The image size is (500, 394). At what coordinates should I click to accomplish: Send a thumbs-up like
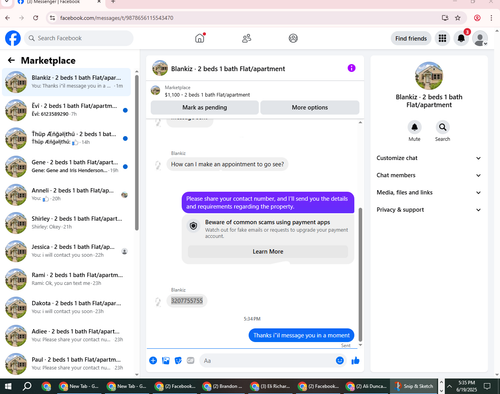pos(355,360)
